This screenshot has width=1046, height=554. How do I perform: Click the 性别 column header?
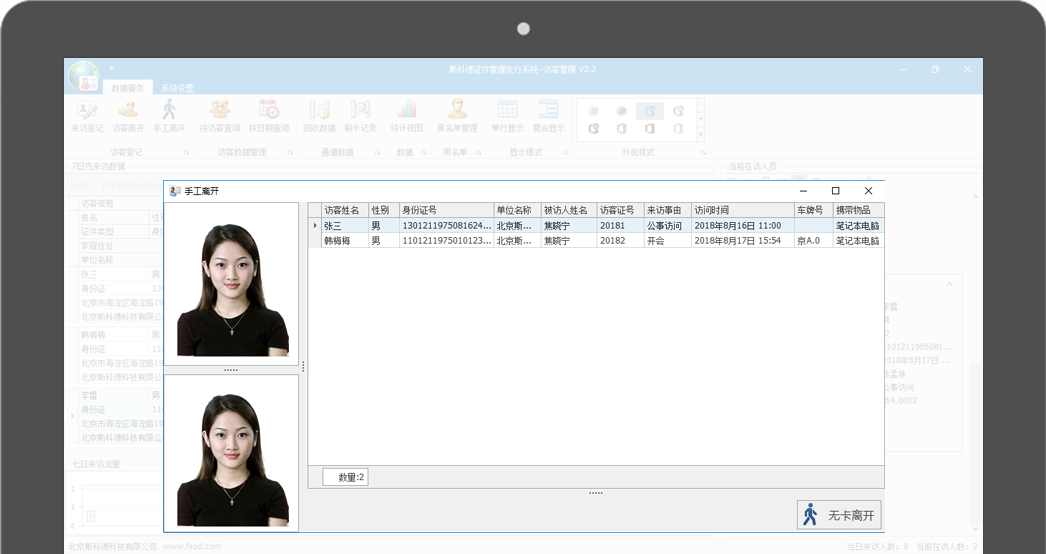pyautogui.click(x=384, y=210)
